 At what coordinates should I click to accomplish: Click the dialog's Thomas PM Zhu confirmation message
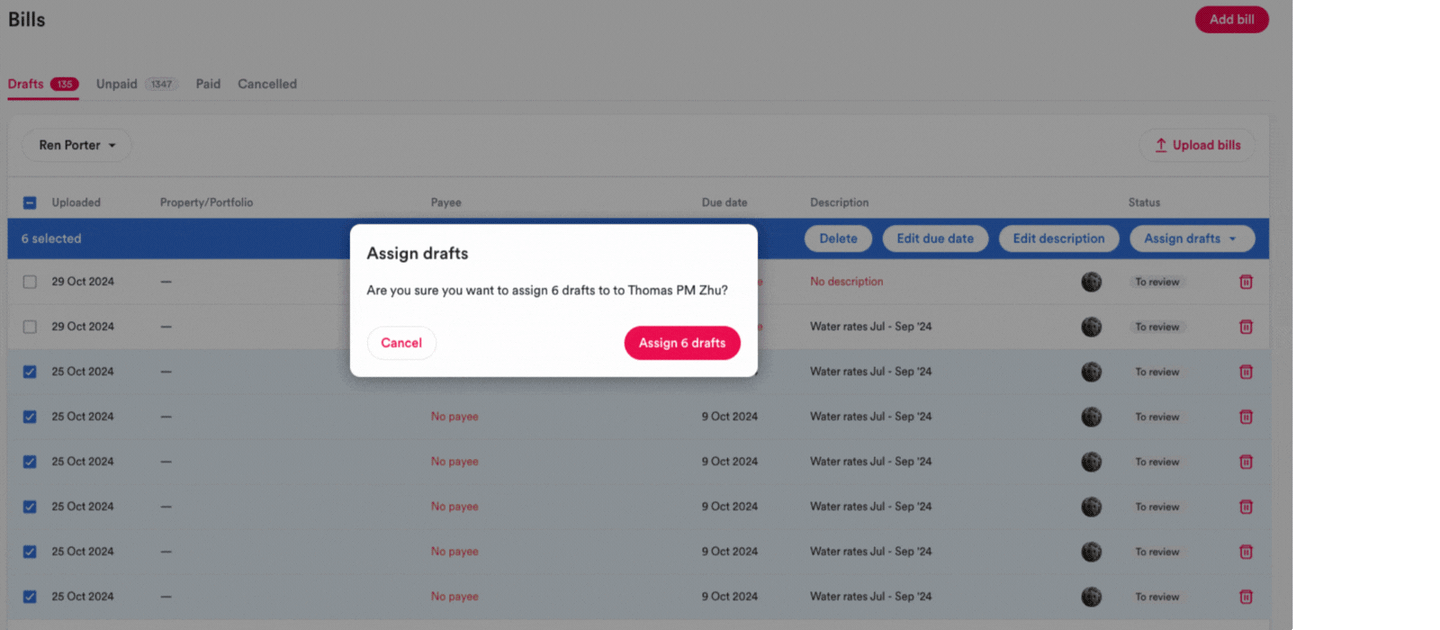point(547,291)
